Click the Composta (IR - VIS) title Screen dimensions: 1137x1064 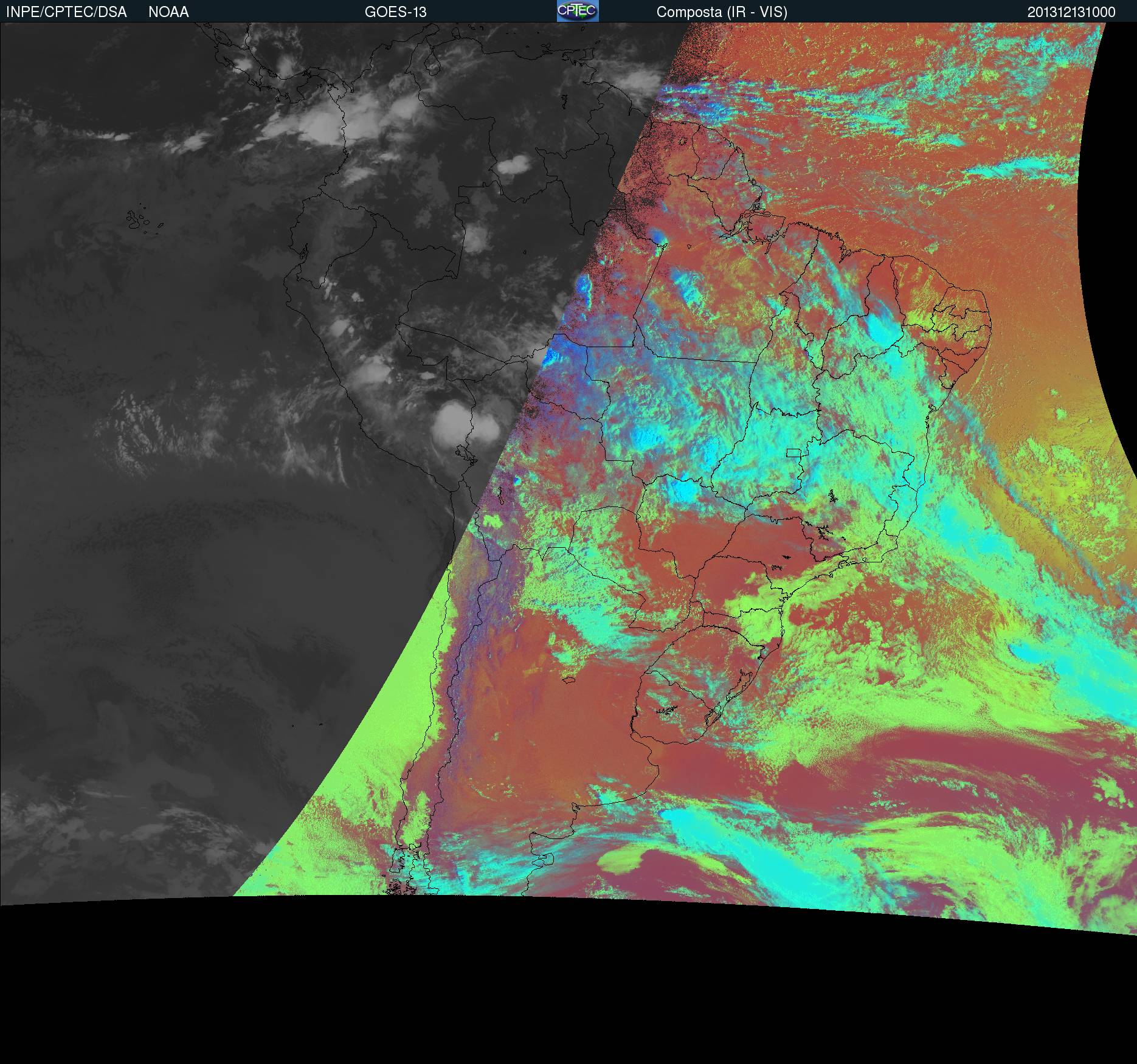pyautogui.click(x=722, y=12)
